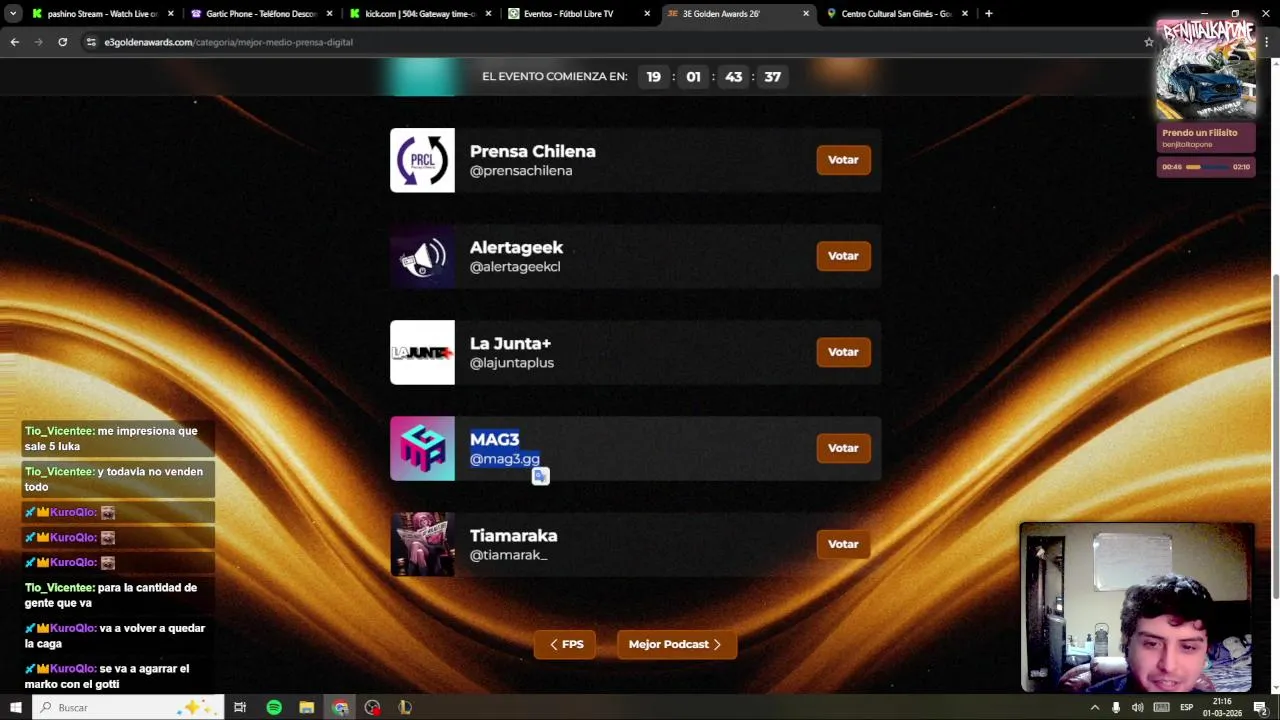Vote for Prensa Chilena

coord(843,160)
